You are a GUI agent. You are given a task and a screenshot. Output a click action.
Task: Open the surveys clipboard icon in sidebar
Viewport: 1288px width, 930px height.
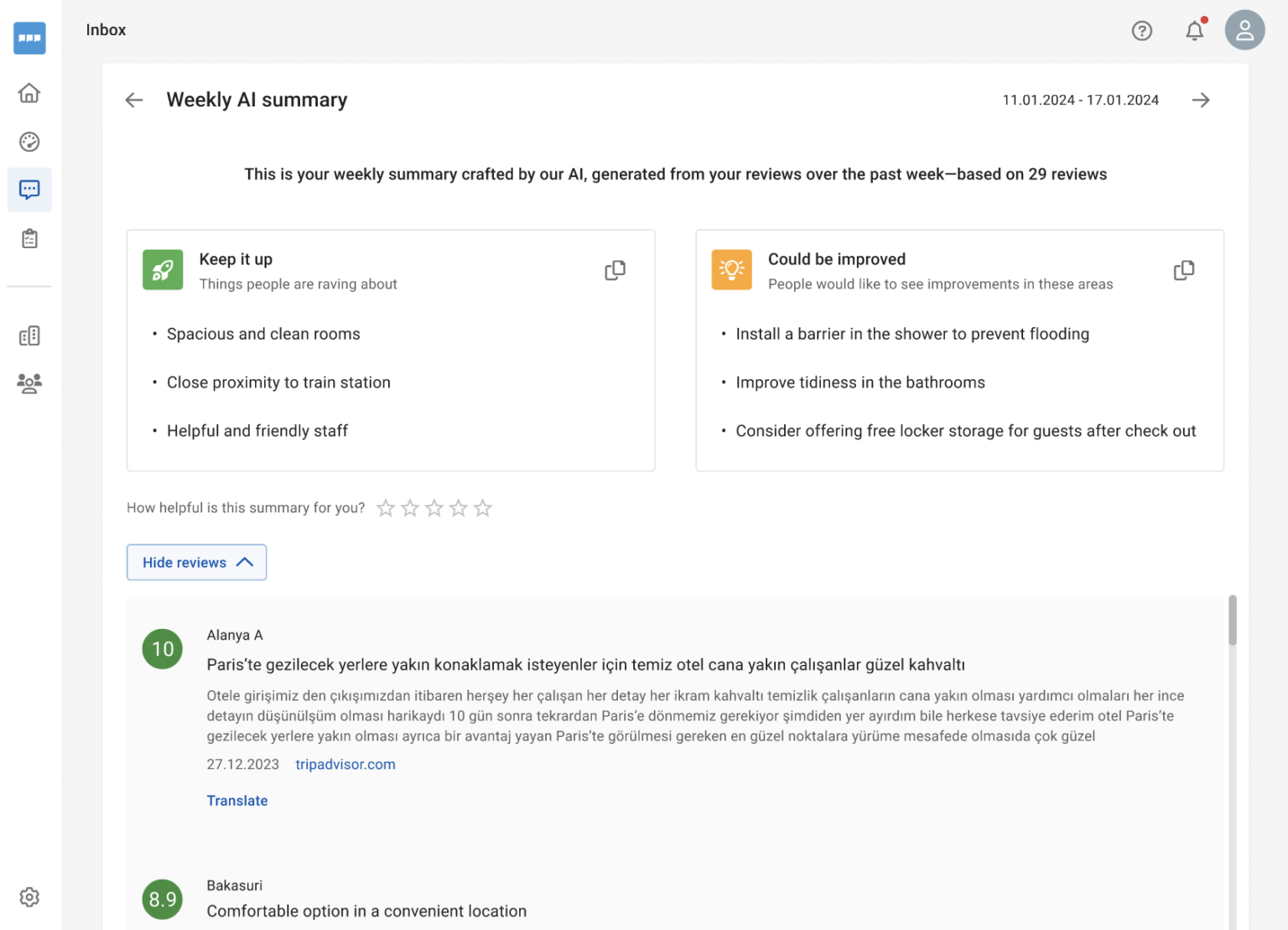pyautogui.click(x=29, y=238)
